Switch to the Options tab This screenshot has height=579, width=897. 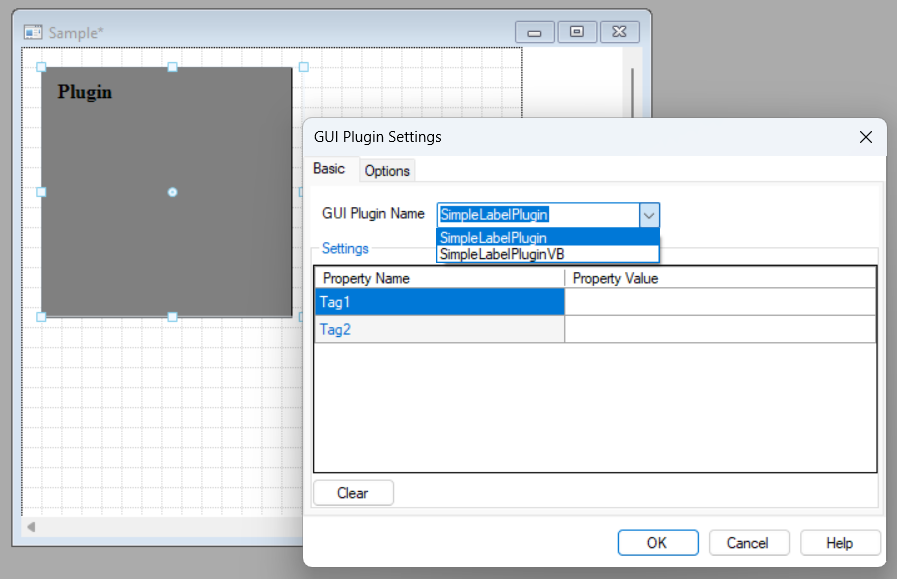coord(387,171)
